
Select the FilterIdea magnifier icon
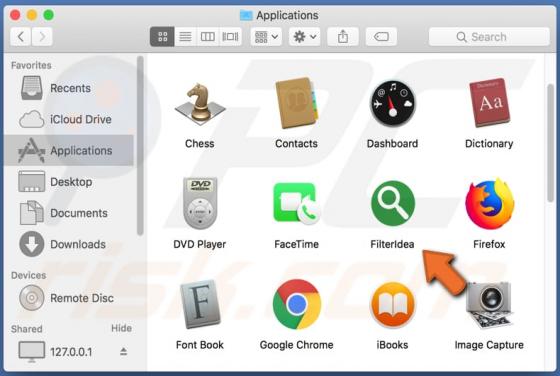(x=393, y=203)
